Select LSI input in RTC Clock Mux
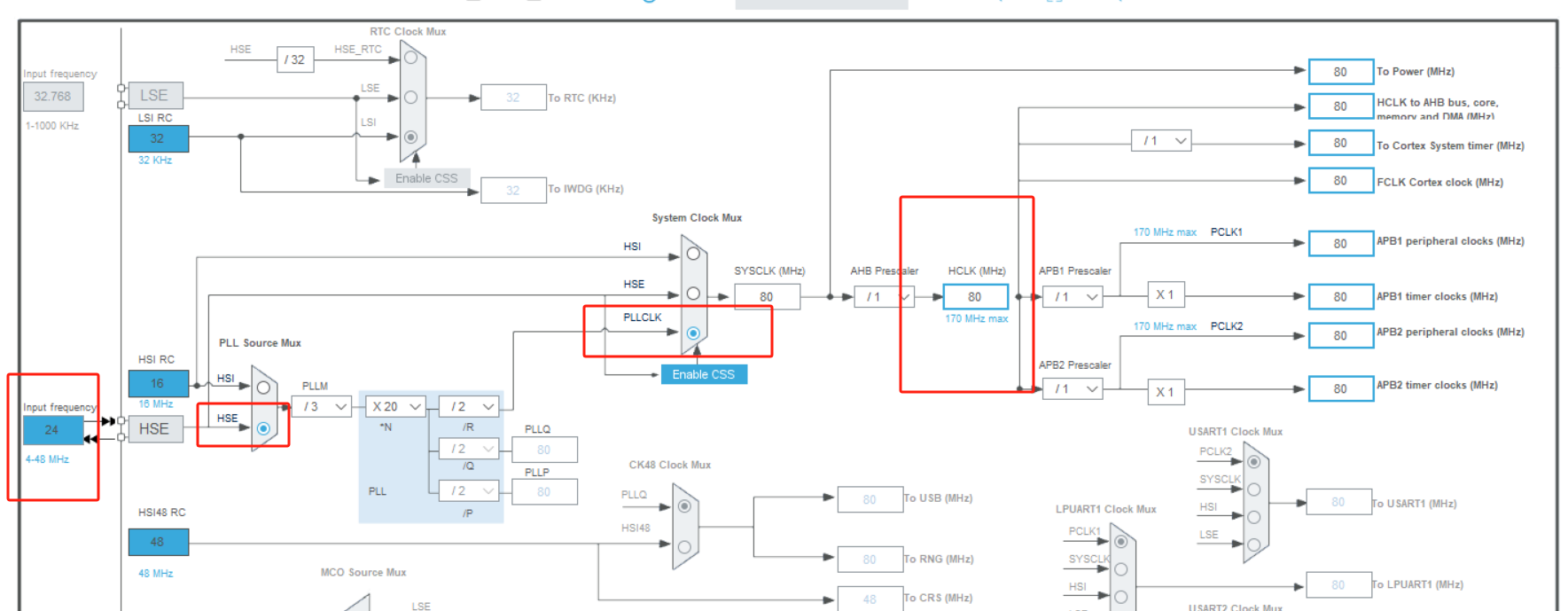 coord(410,137)
